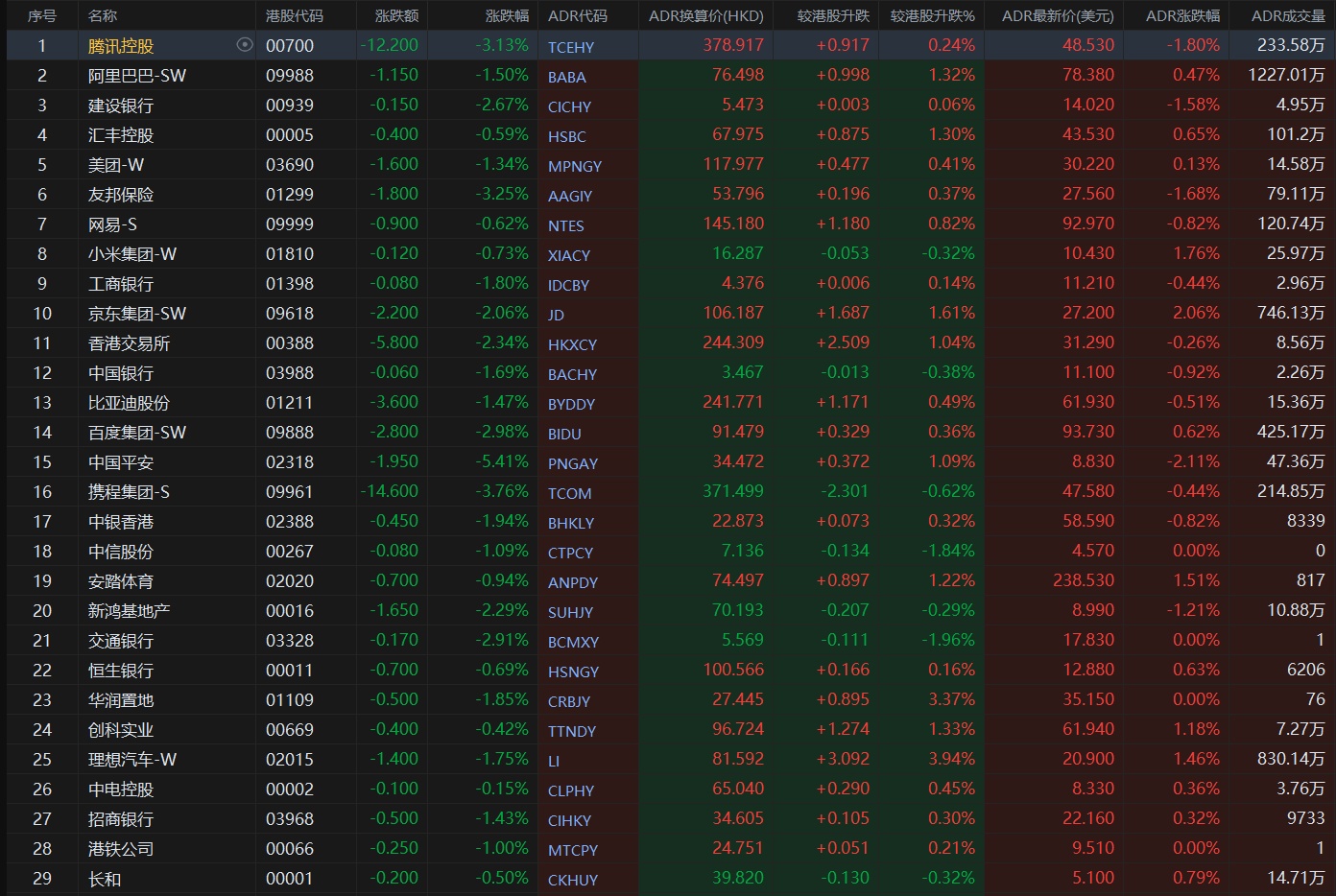Click the circular target icon beside 腾讯控股
The height and width of the screenshot is (896, 1336).
[x=245, y=45]
